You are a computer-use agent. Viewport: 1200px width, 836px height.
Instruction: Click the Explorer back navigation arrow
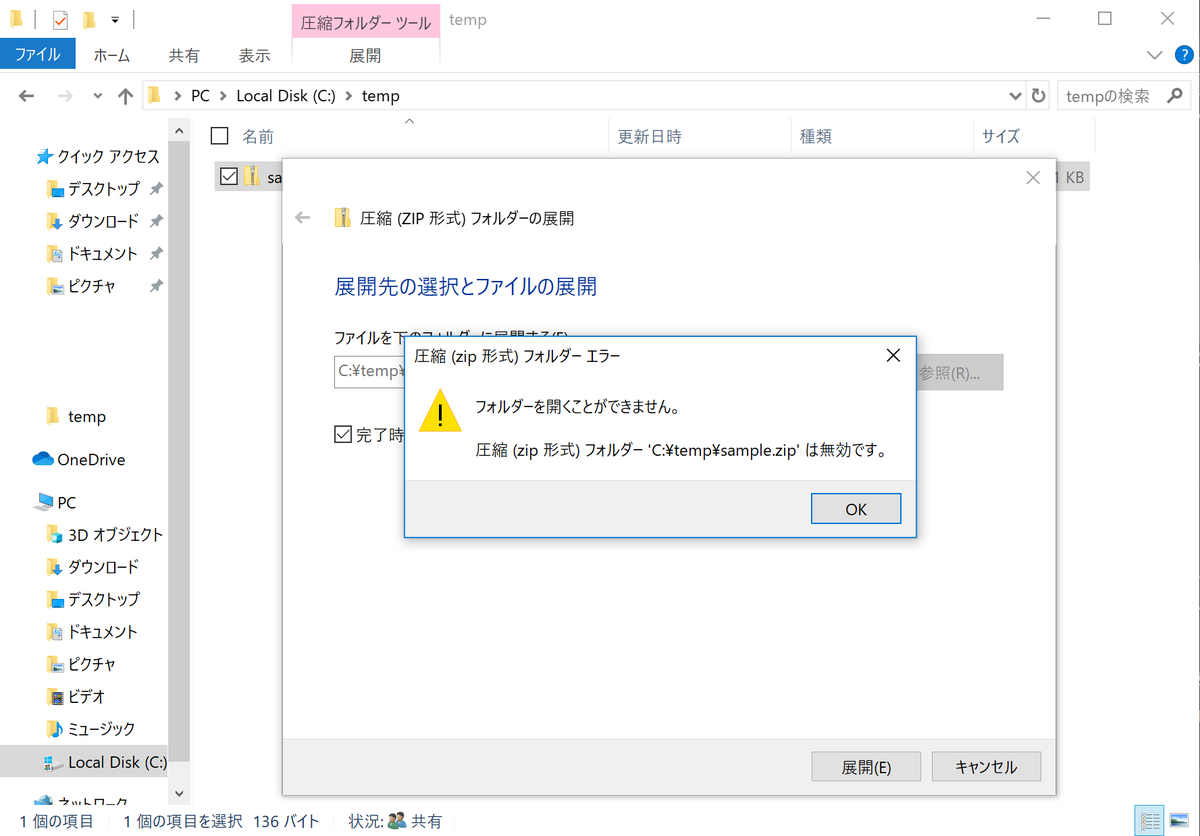point(27,96)
